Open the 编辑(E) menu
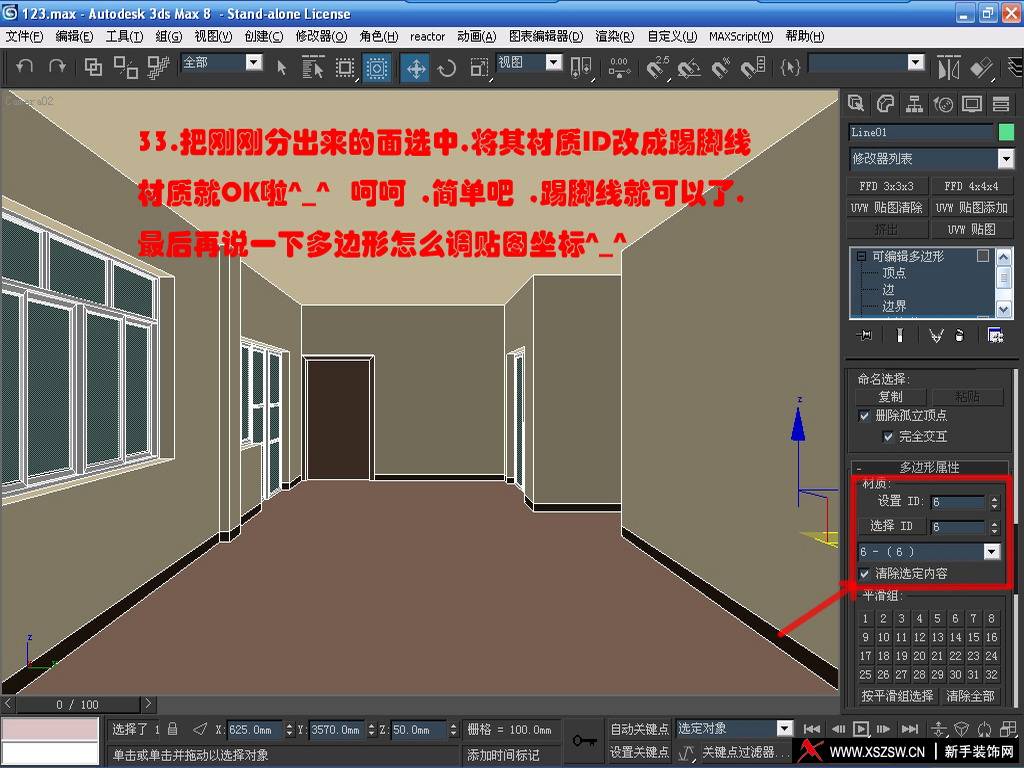Screen dimensions: 1024x768 tap(74, 37)
